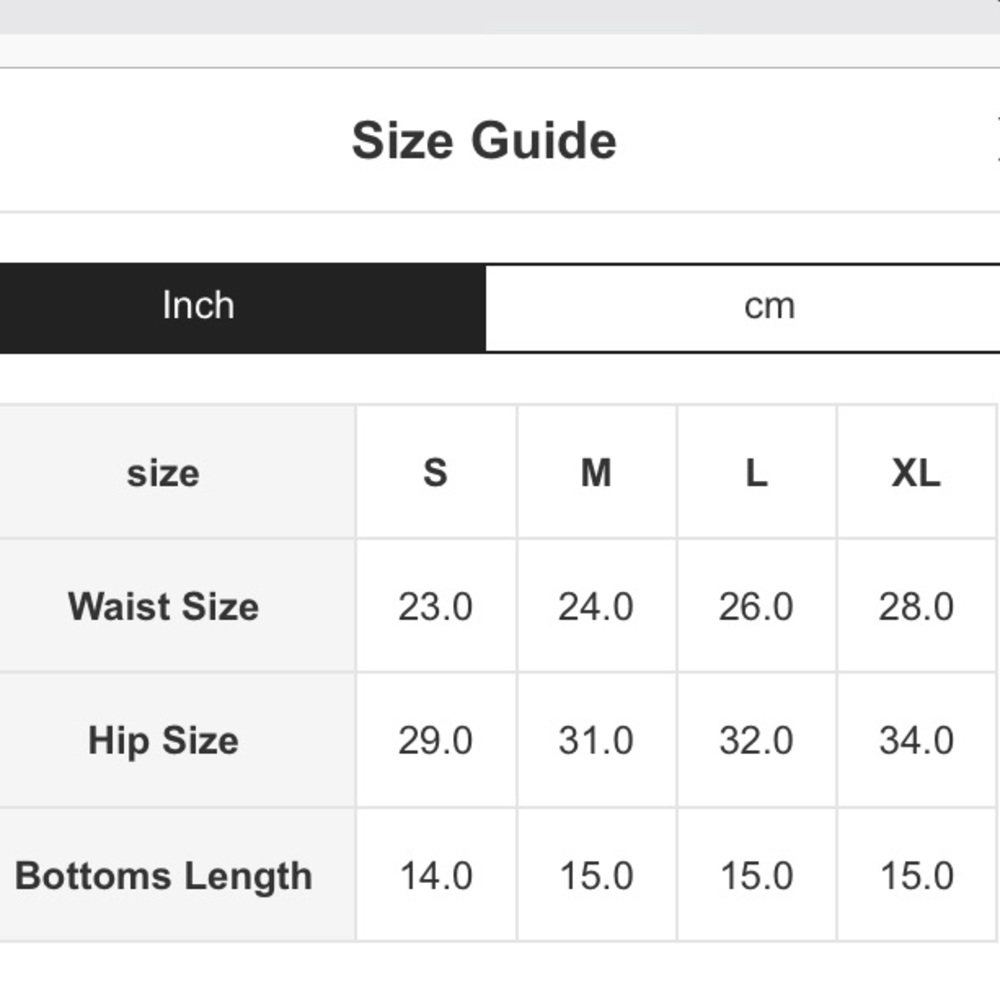Select the M size column header
Image resolution: width=1000 pixels, height=1000 pixels.
(x=596, y=473)
